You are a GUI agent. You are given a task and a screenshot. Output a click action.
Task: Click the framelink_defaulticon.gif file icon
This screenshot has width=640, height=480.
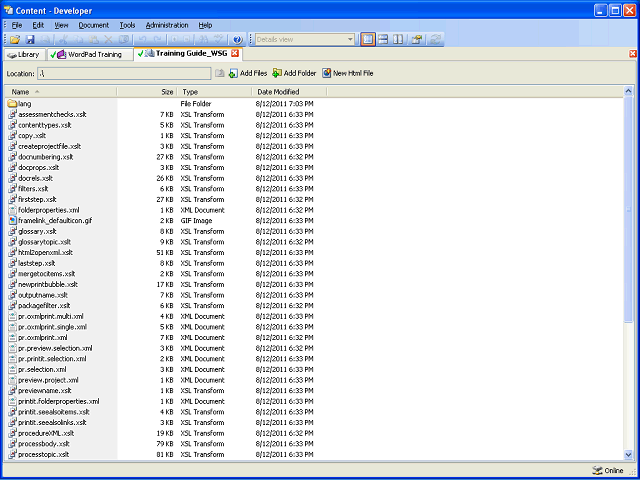[12, 220]
